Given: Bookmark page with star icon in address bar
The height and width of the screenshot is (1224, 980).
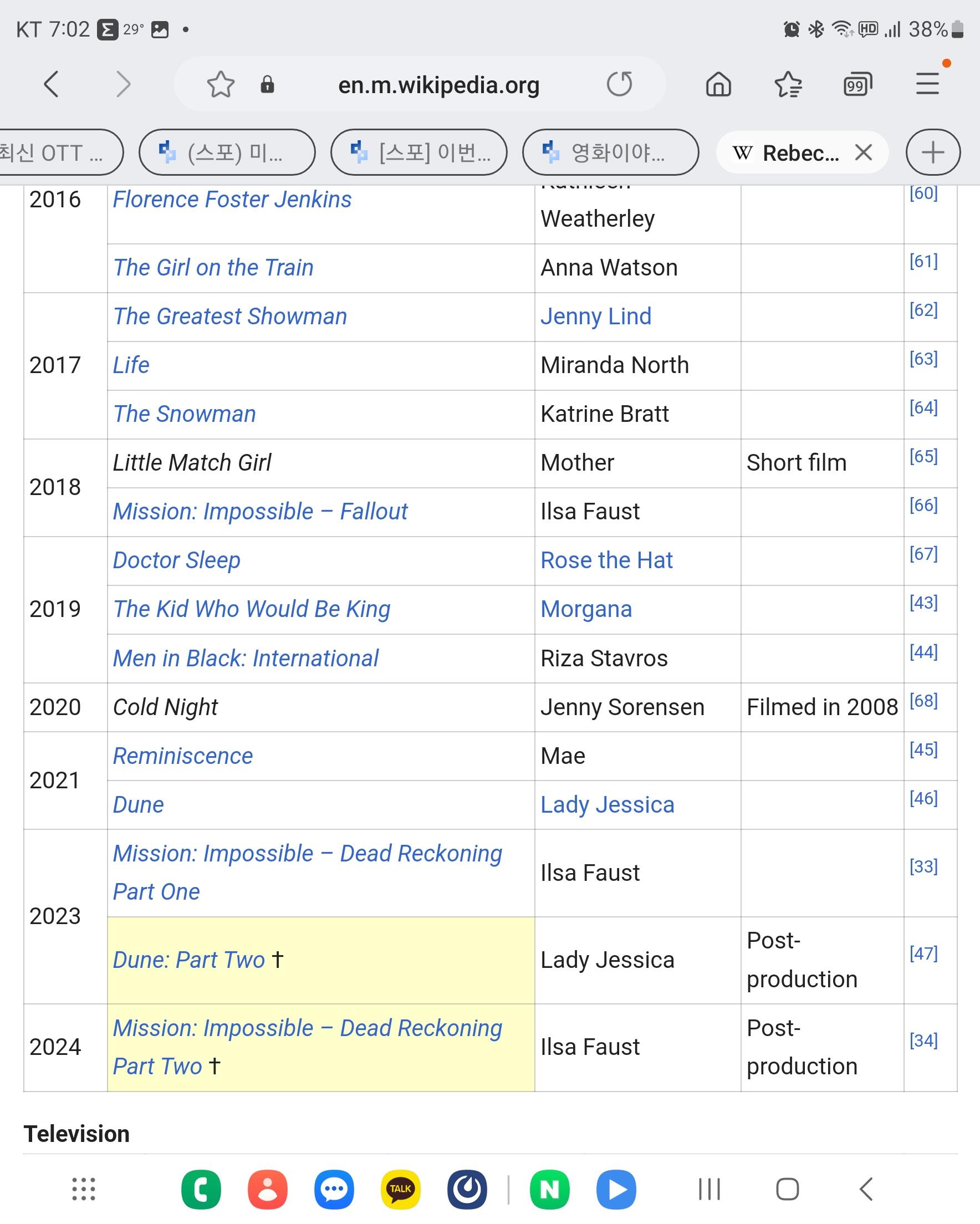Looking at the screenshot, I should [220, 85].
